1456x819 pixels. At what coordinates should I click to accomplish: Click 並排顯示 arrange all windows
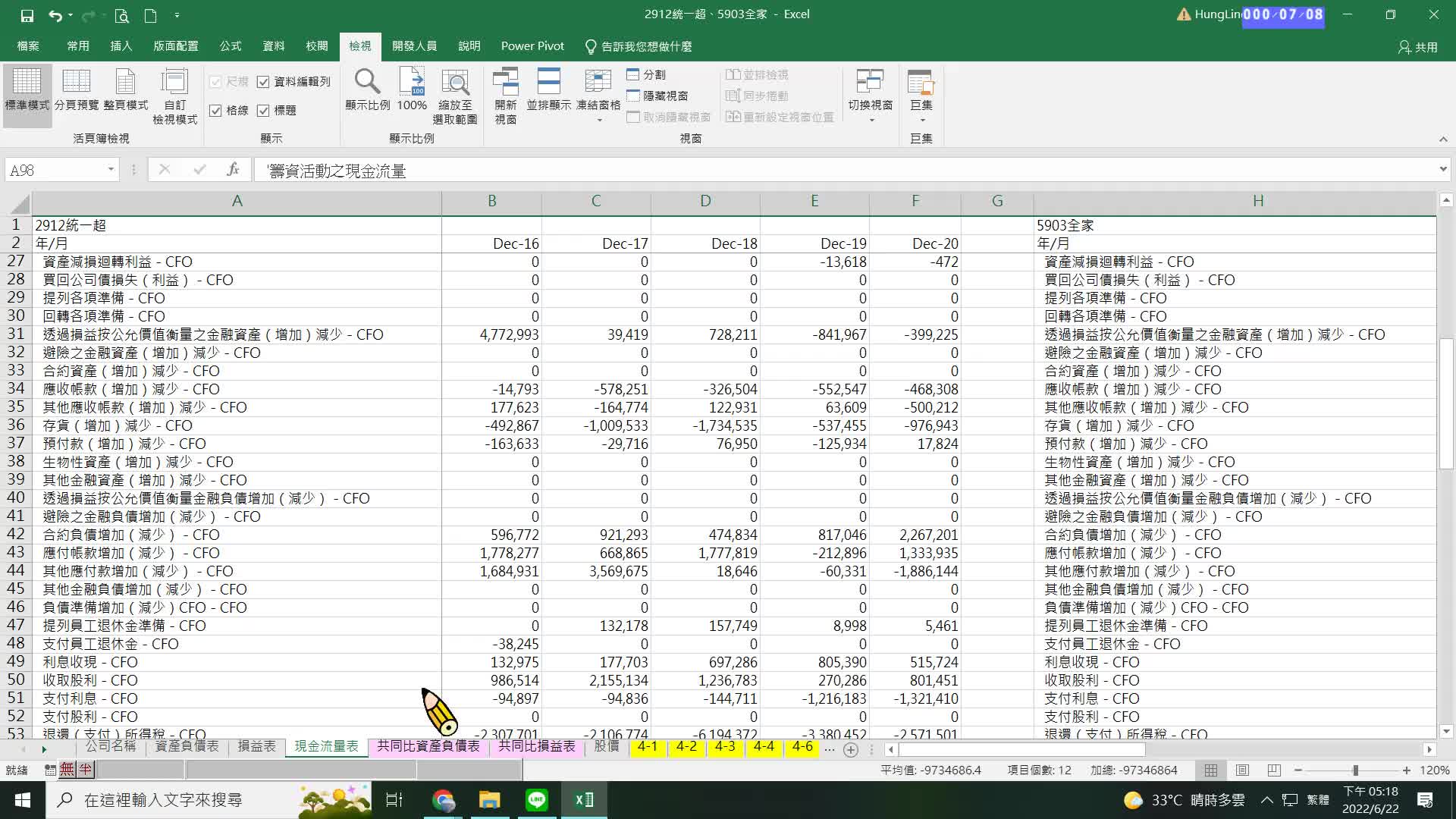tap(549, 89)
